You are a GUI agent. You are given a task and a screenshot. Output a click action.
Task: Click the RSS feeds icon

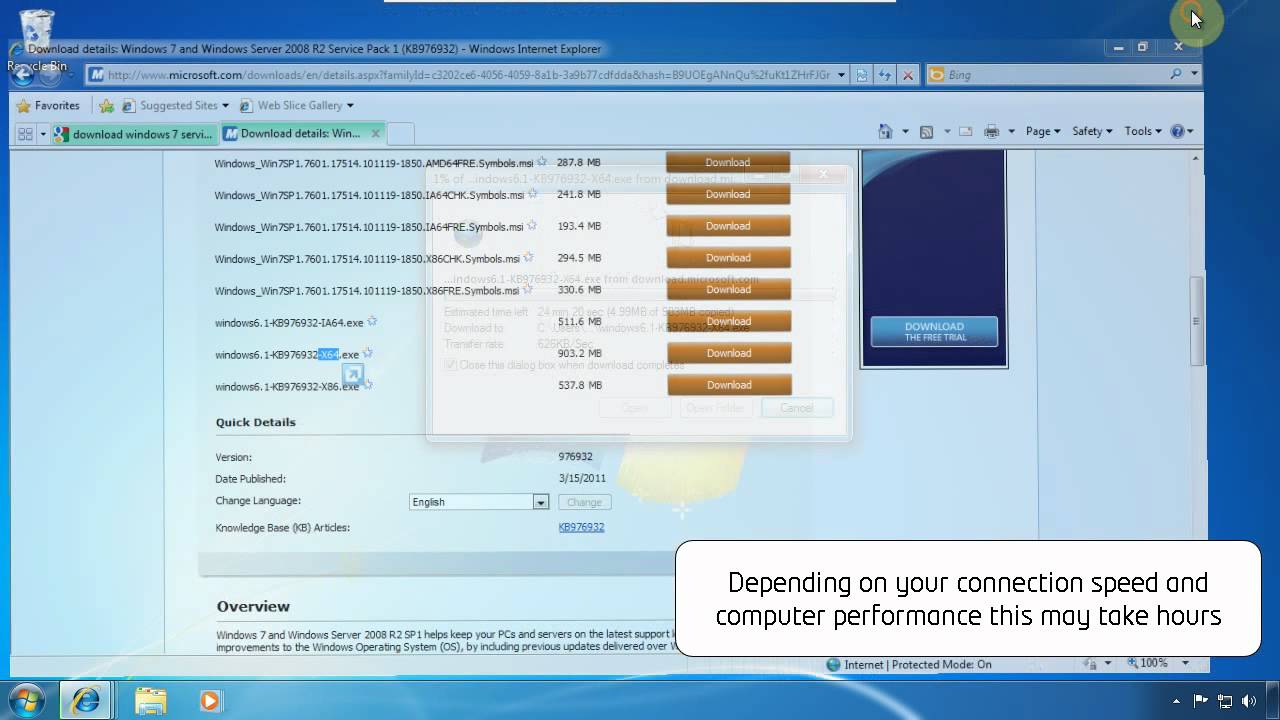[926, 131]
